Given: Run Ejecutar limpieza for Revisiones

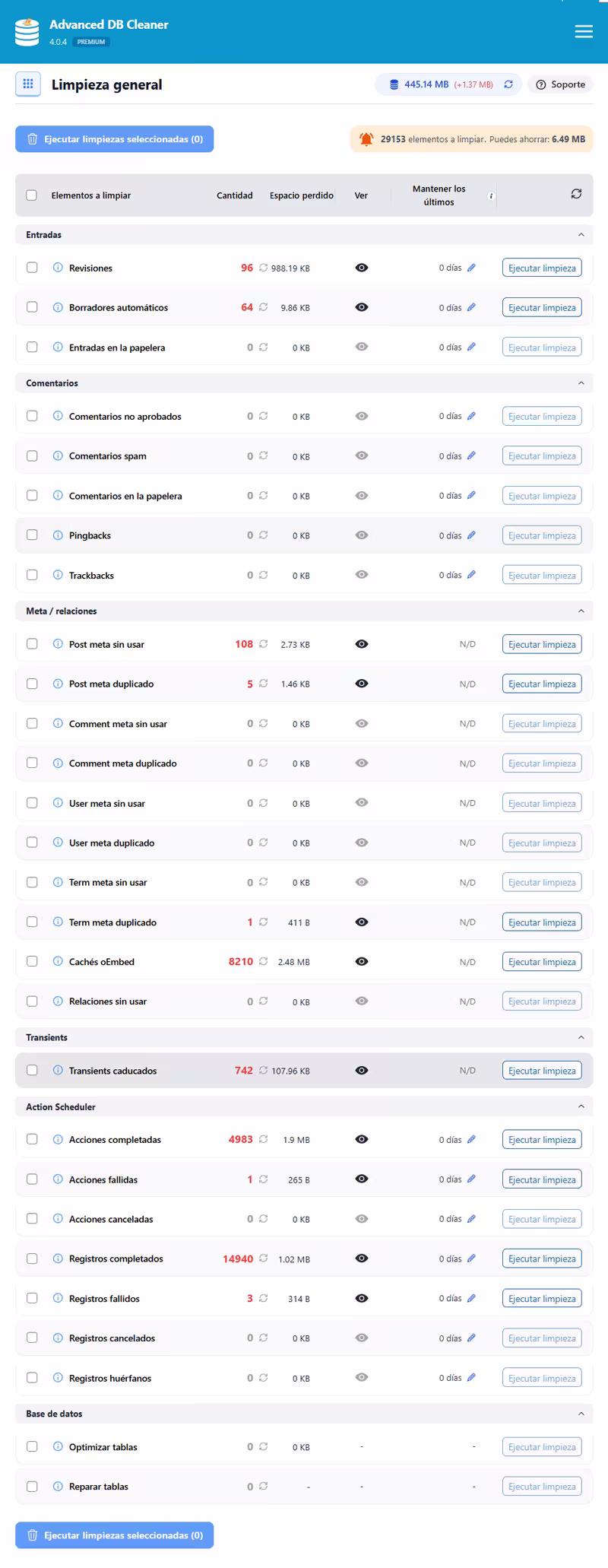Looking at the screenshot, I should click(x=541, y=268).
